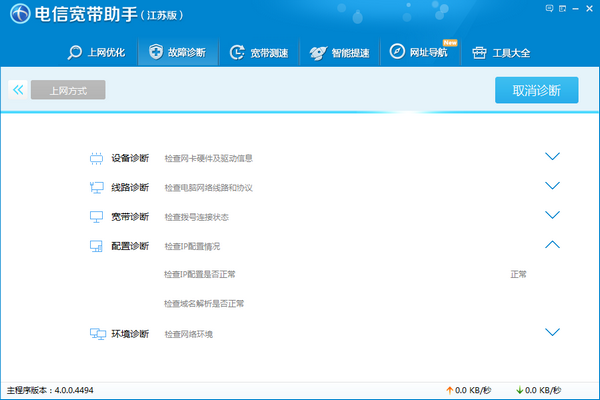The image size is (600, 400).
Task: Open the 工具大全 toolbox tab
Action: tap(500, 52)
